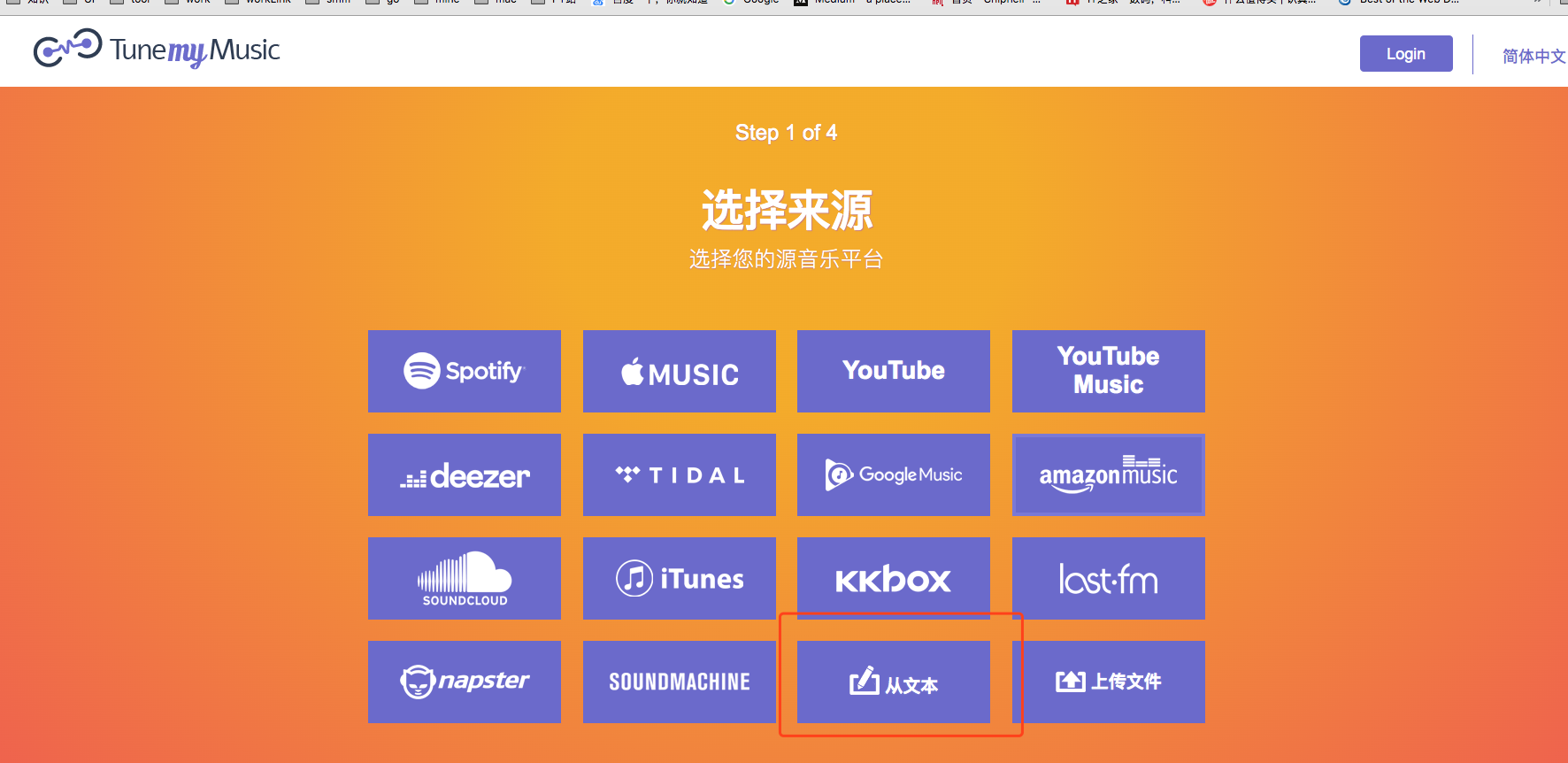Image resolution: width=1568 pixels, height=763 pixels.
Task: Click the 上传文件 (upload file) tile
Action: (1109, 682)
